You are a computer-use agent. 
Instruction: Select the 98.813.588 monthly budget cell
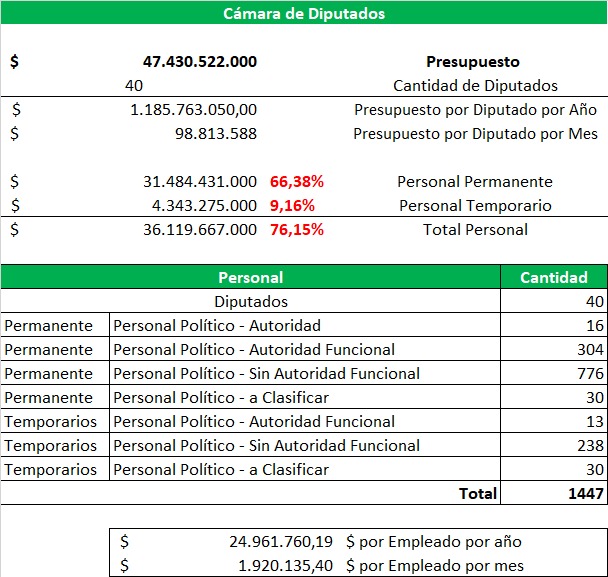(216, 134)
